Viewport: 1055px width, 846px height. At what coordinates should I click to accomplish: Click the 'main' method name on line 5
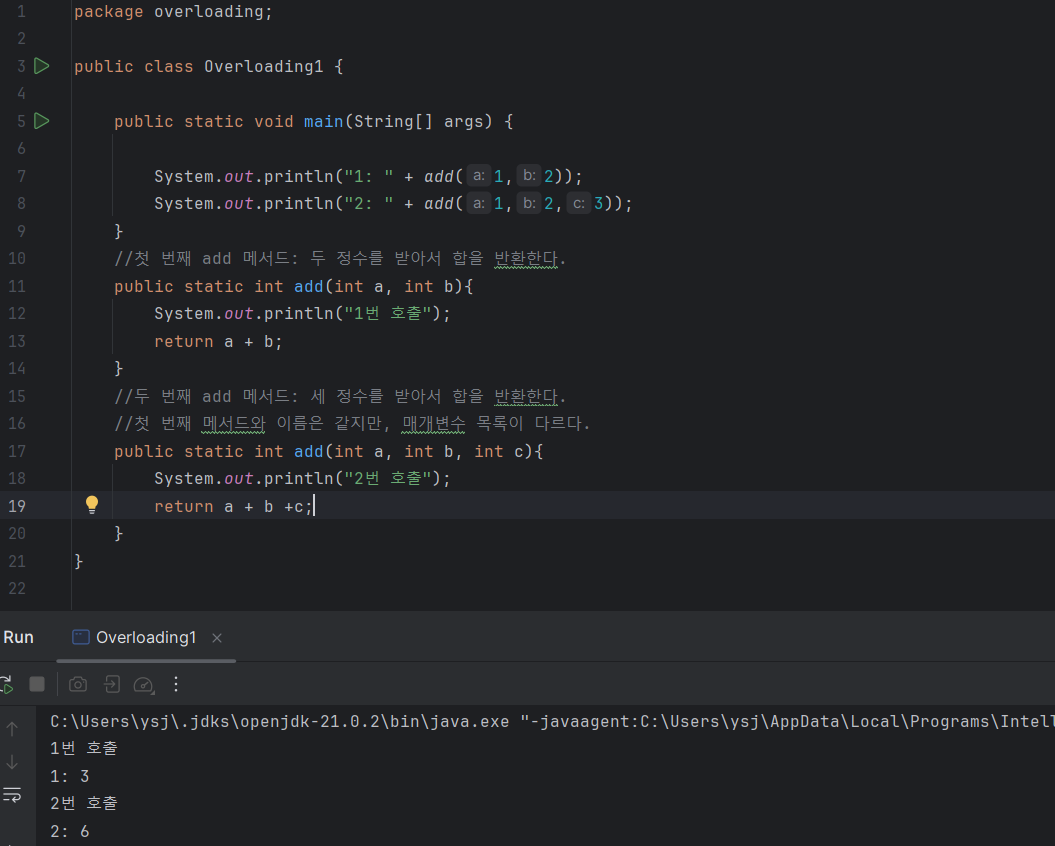click(x=324, y=121)
